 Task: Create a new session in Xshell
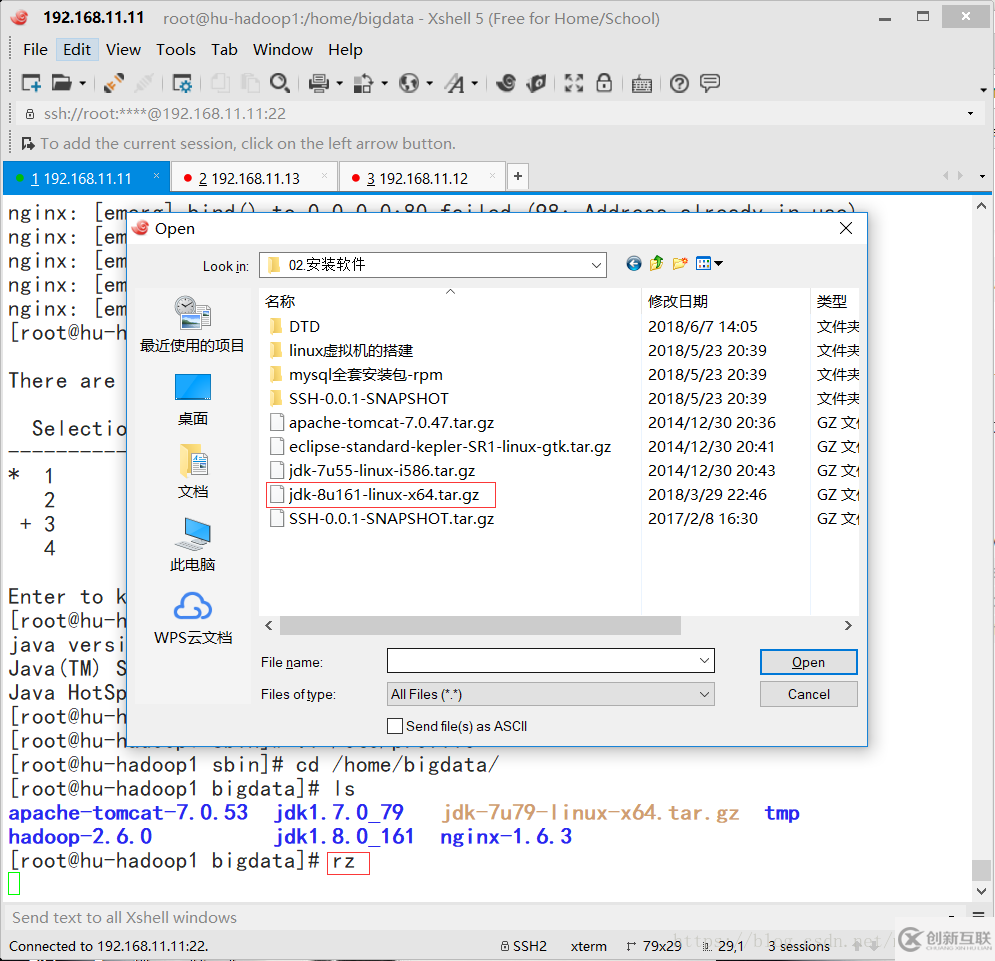point(31,83)
